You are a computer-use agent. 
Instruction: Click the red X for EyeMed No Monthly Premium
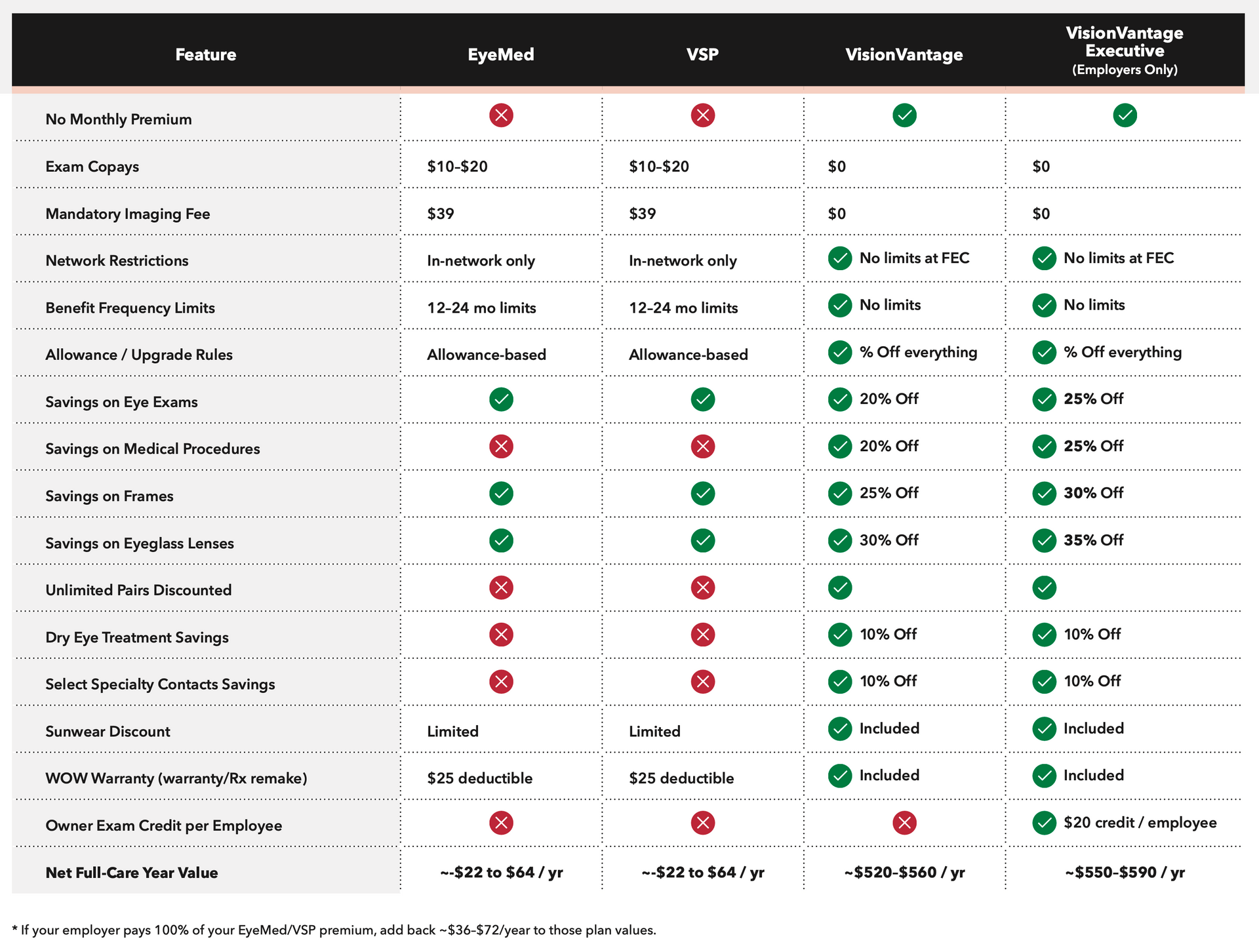(502, 116)
